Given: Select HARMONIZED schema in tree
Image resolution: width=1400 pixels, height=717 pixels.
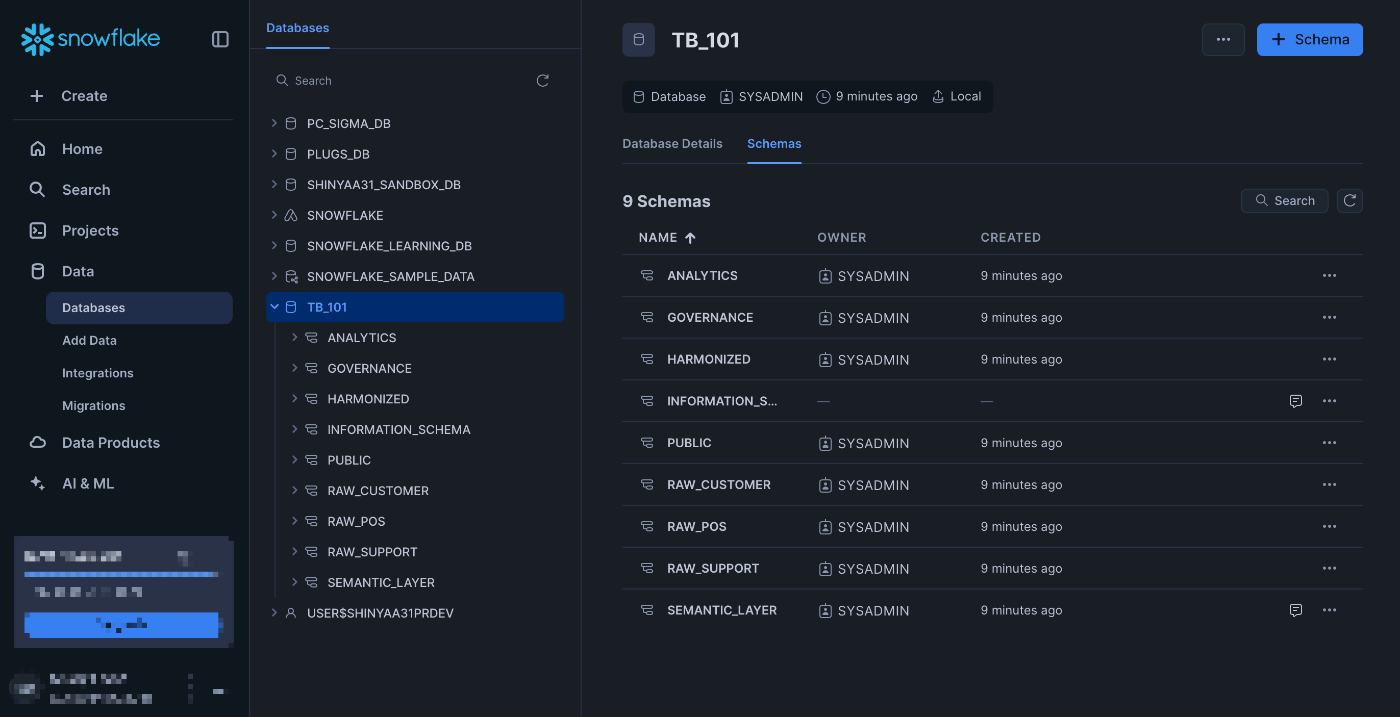Looking at the screenshot, I should tap(368, 399).
